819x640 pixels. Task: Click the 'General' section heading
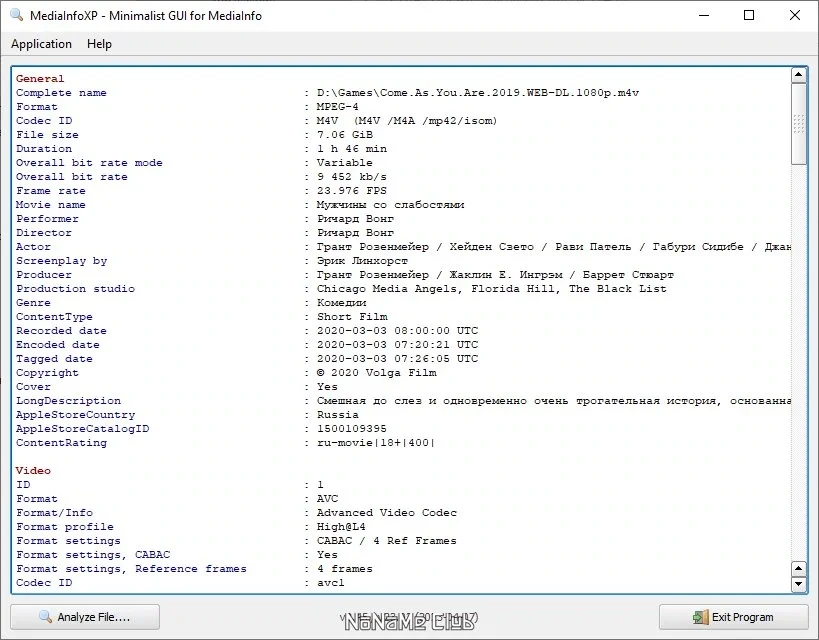[40, 79]
